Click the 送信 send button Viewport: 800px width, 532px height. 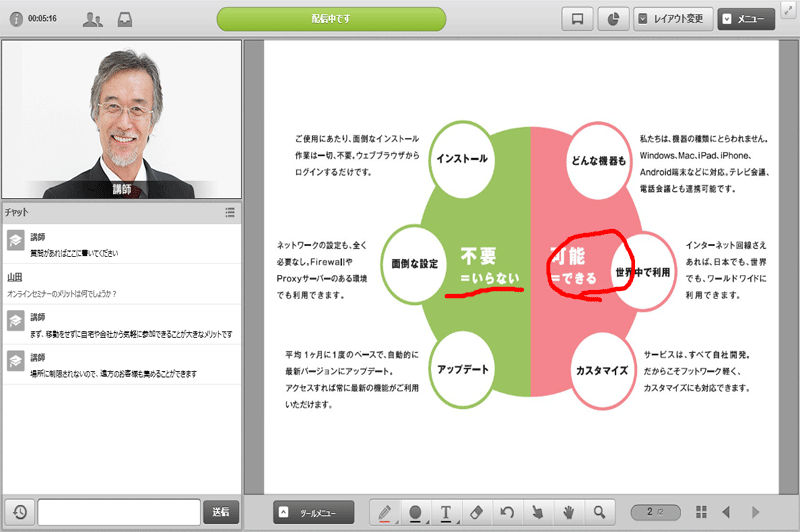point(221,512)
